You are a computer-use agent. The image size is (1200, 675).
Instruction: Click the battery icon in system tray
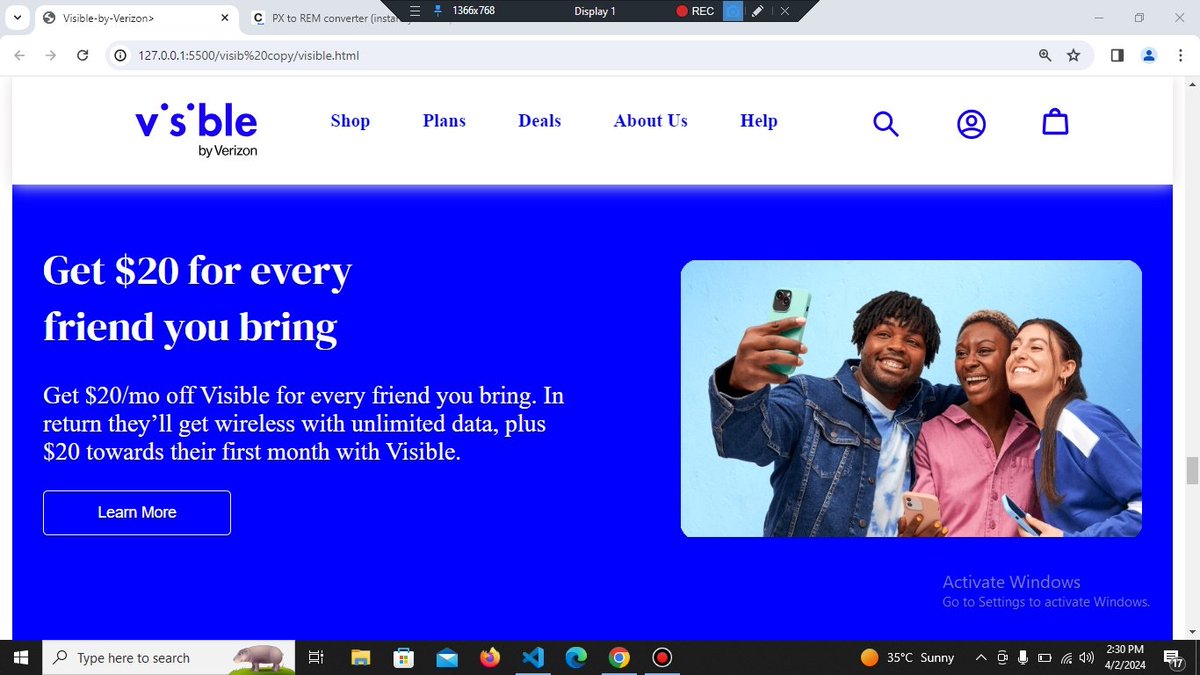pos(1044,657)
